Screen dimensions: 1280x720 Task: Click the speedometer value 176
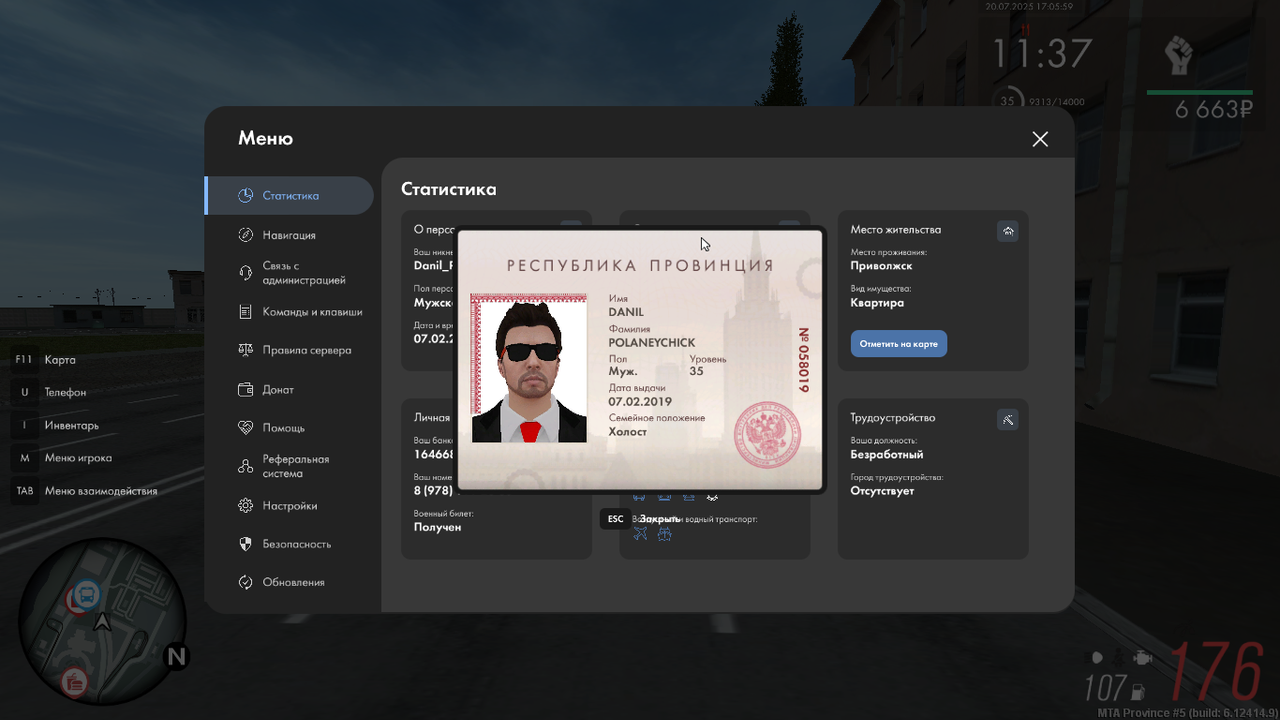(x=1217, y=670)
